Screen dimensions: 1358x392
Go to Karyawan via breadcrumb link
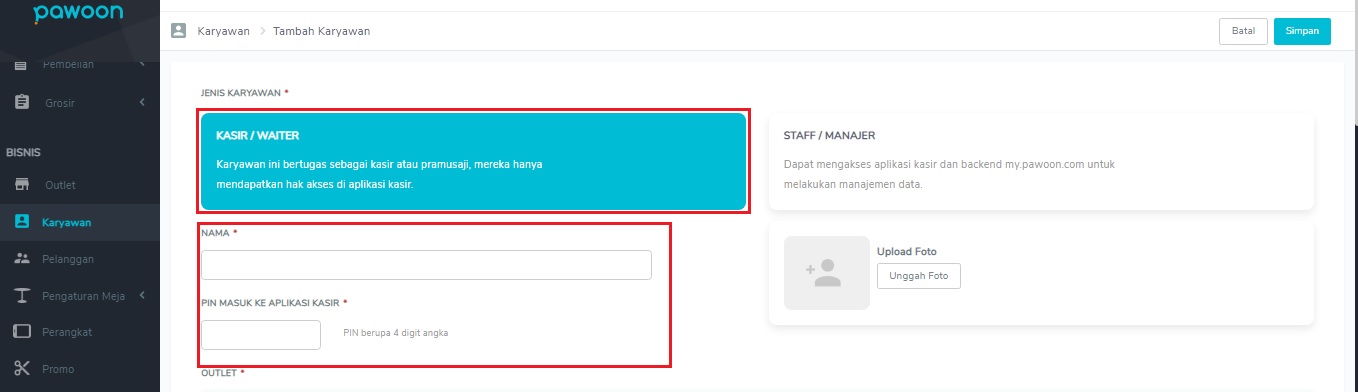click(x=223, y=31)
